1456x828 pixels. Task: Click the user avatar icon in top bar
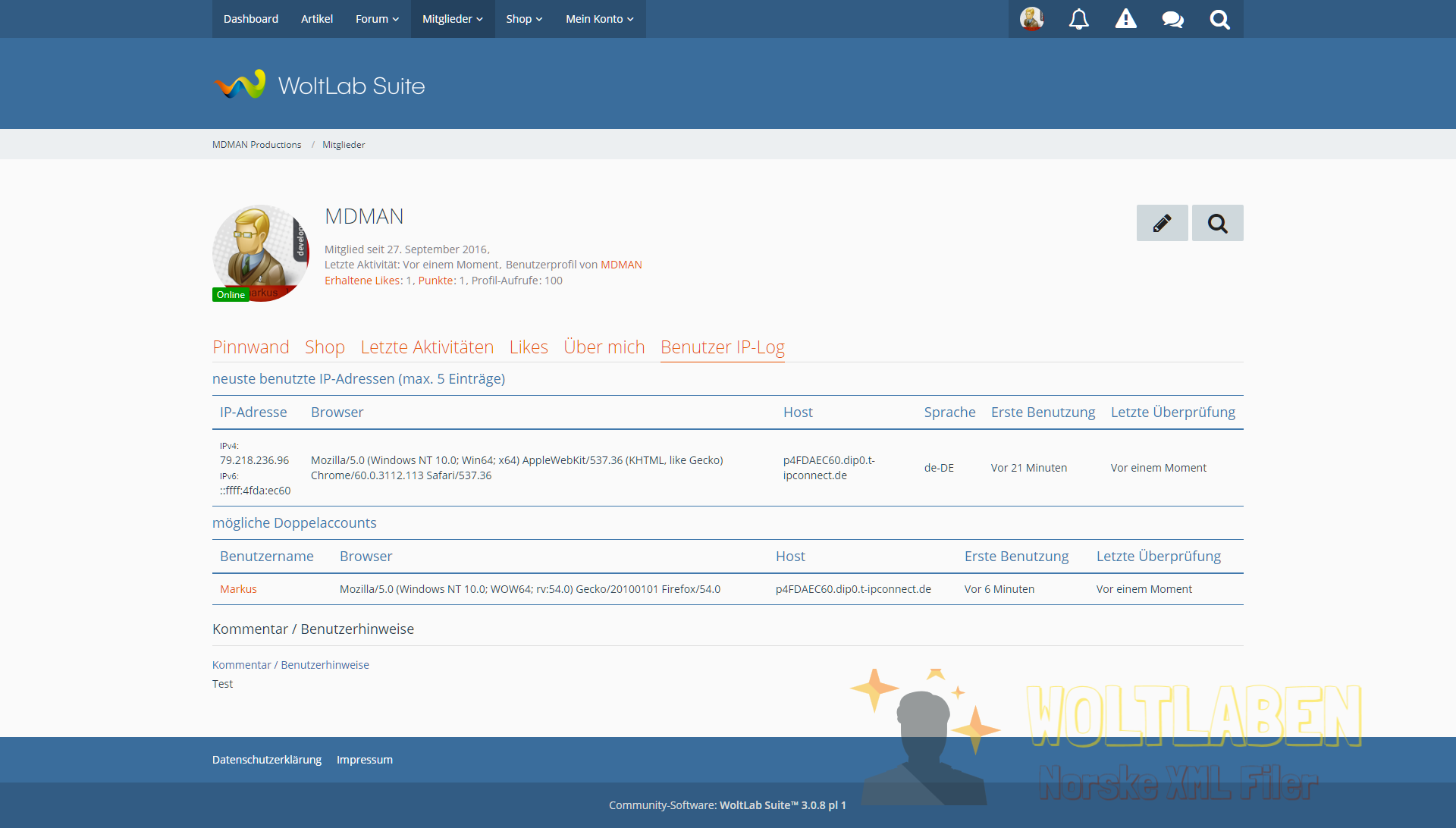coord(1031,19)
